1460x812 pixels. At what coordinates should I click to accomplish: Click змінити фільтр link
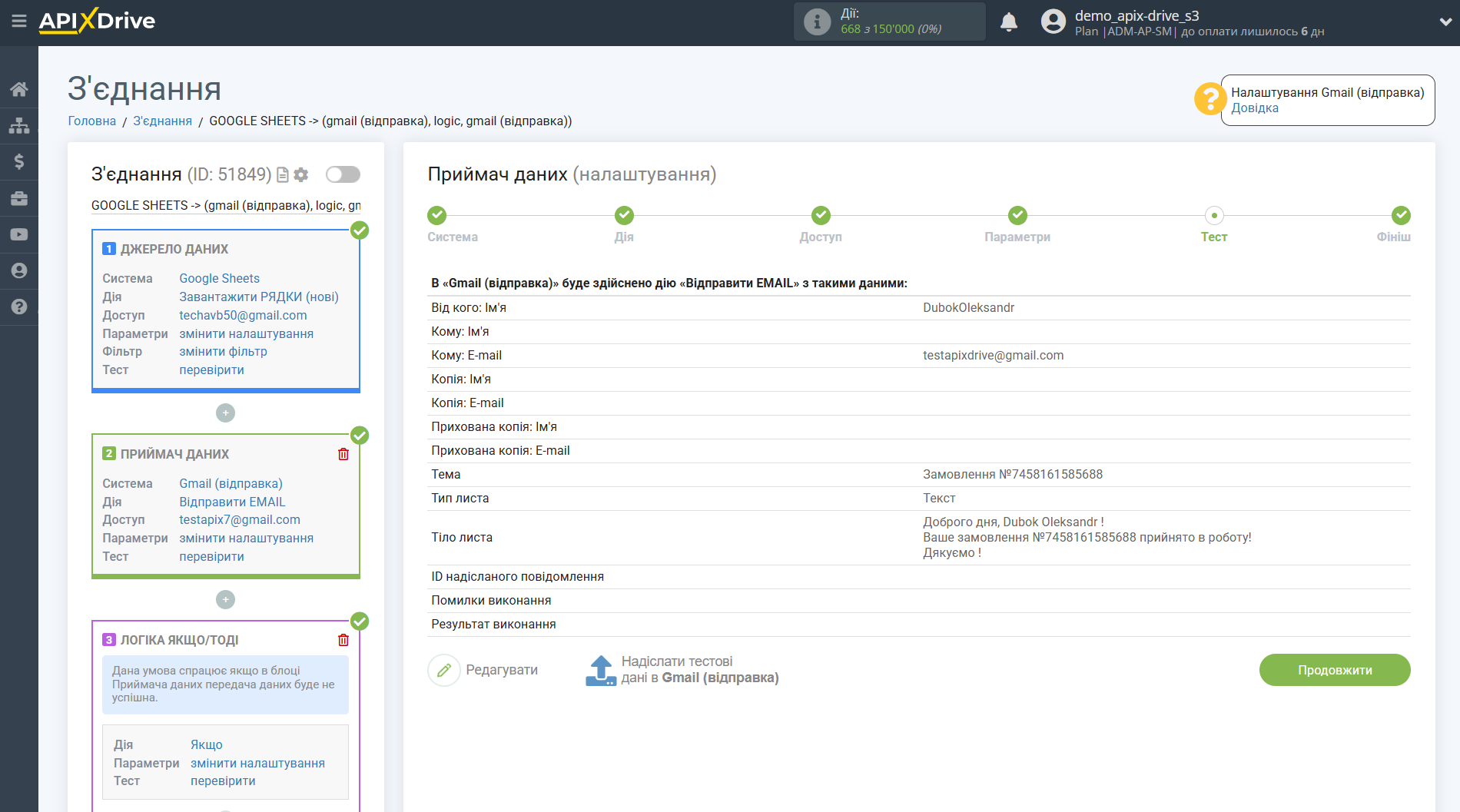(x=223, y=352)
